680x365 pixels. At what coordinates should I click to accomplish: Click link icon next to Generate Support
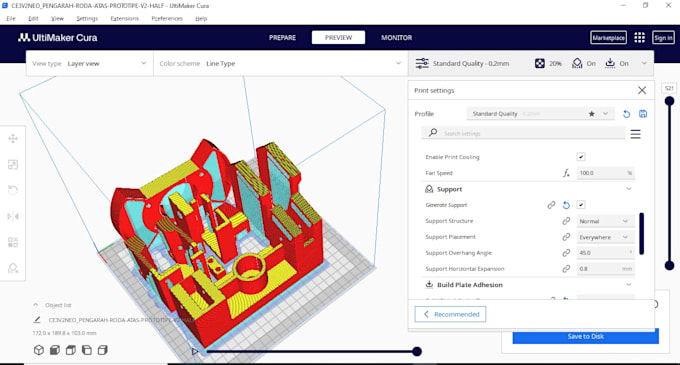551,205
